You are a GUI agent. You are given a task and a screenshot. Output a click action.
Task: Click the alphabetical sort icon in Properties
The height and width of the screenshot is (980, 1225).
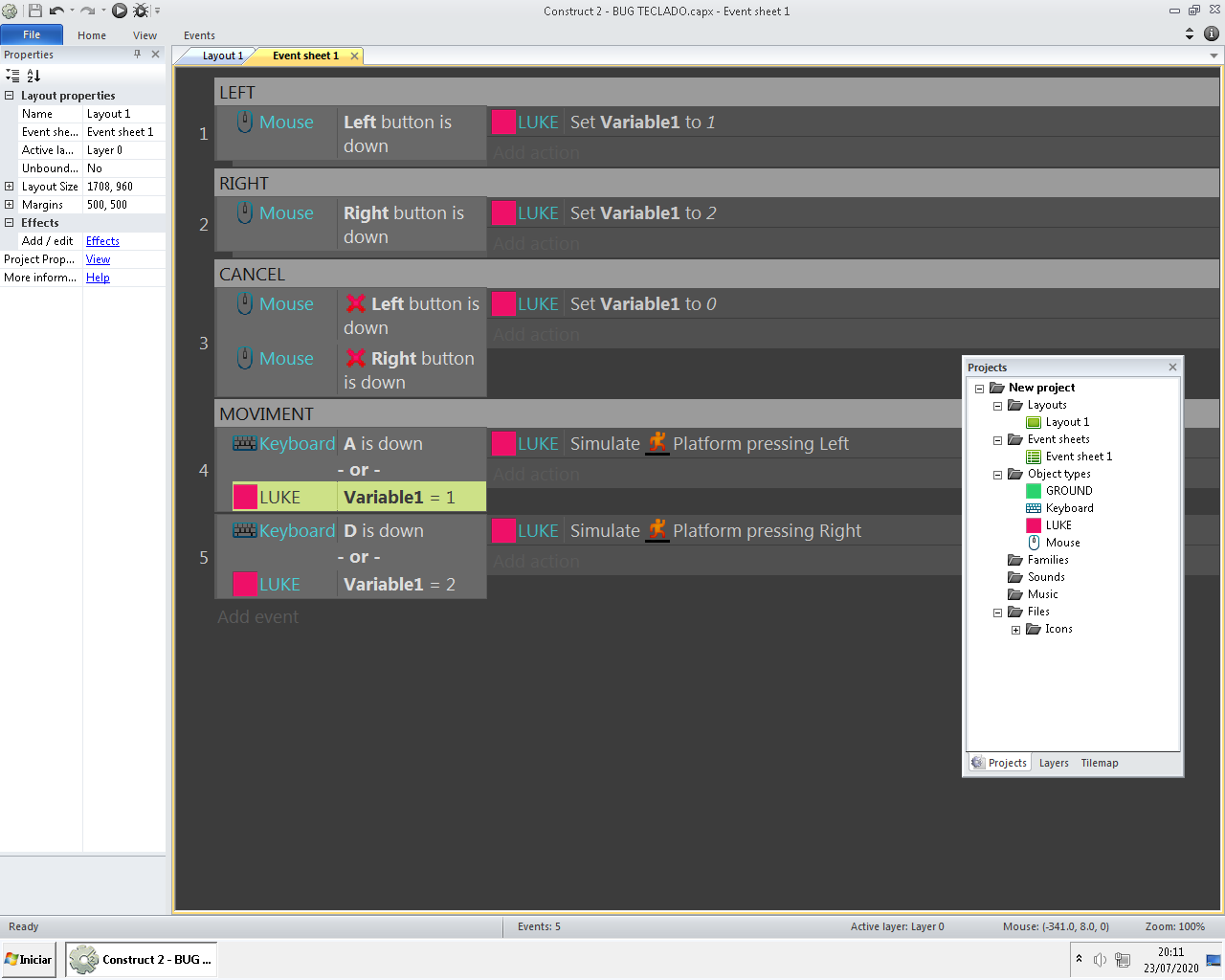pyautogui.click(x=33, y=76)
